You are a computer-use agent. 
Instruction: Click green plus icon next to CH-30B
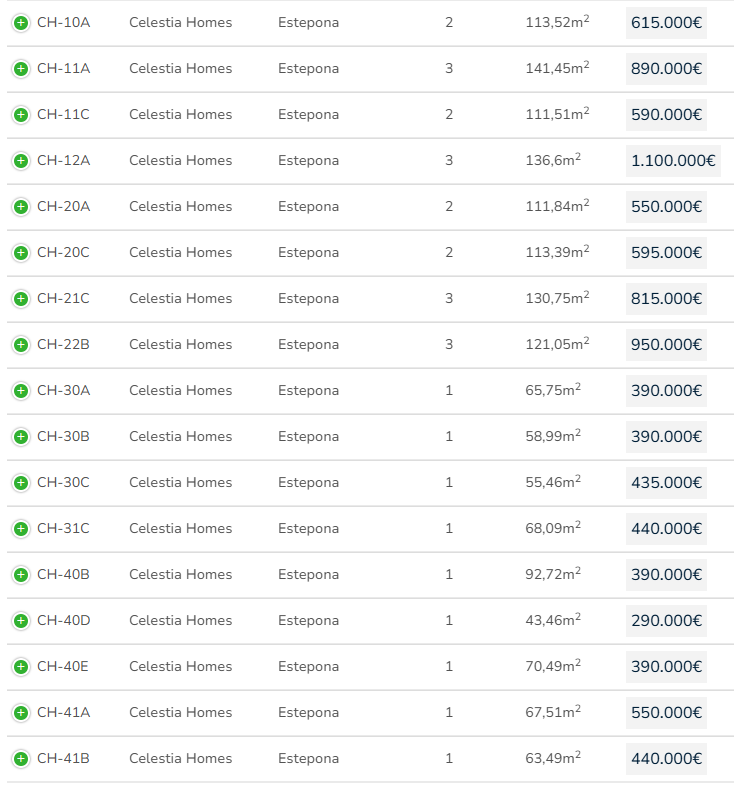[x=21, y=437]
